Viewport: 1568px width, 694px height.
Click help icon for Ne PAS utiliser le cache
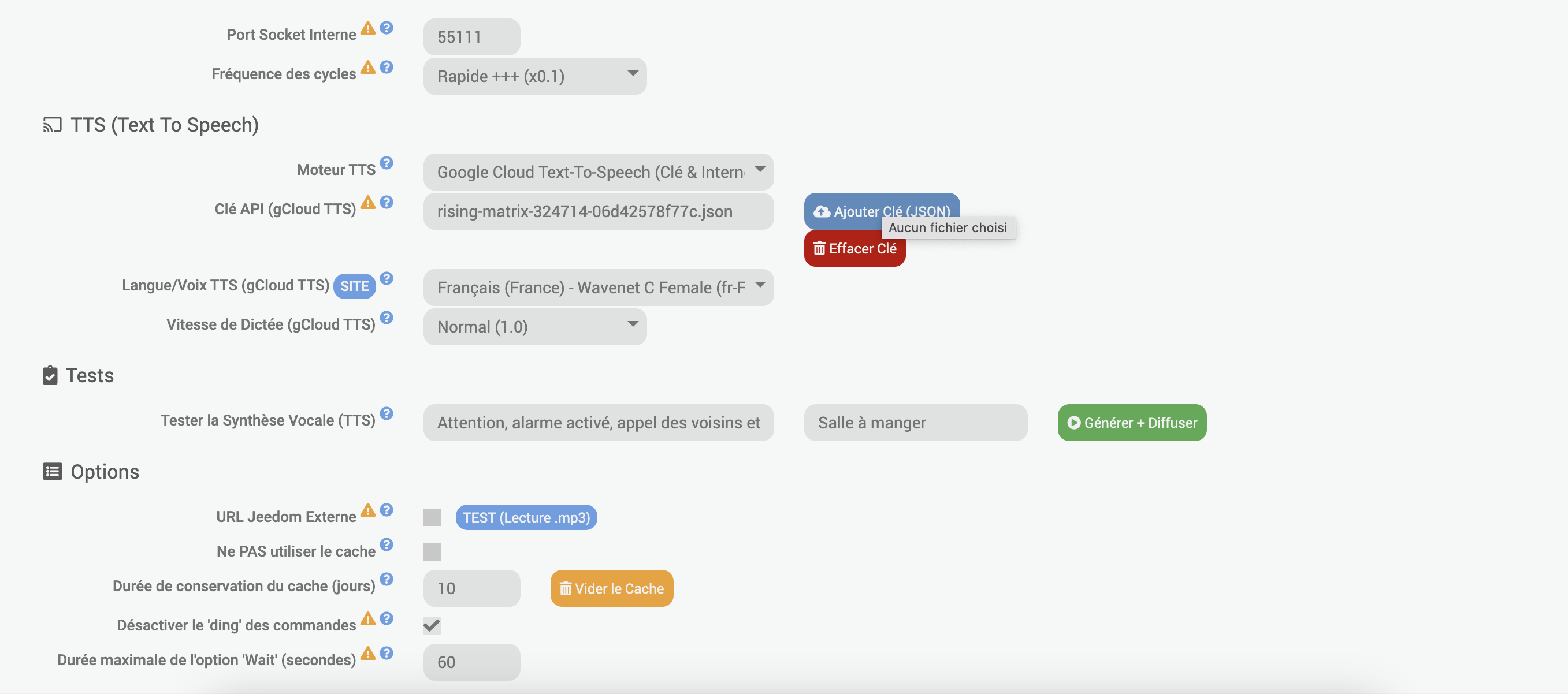[x=387, y=544]
